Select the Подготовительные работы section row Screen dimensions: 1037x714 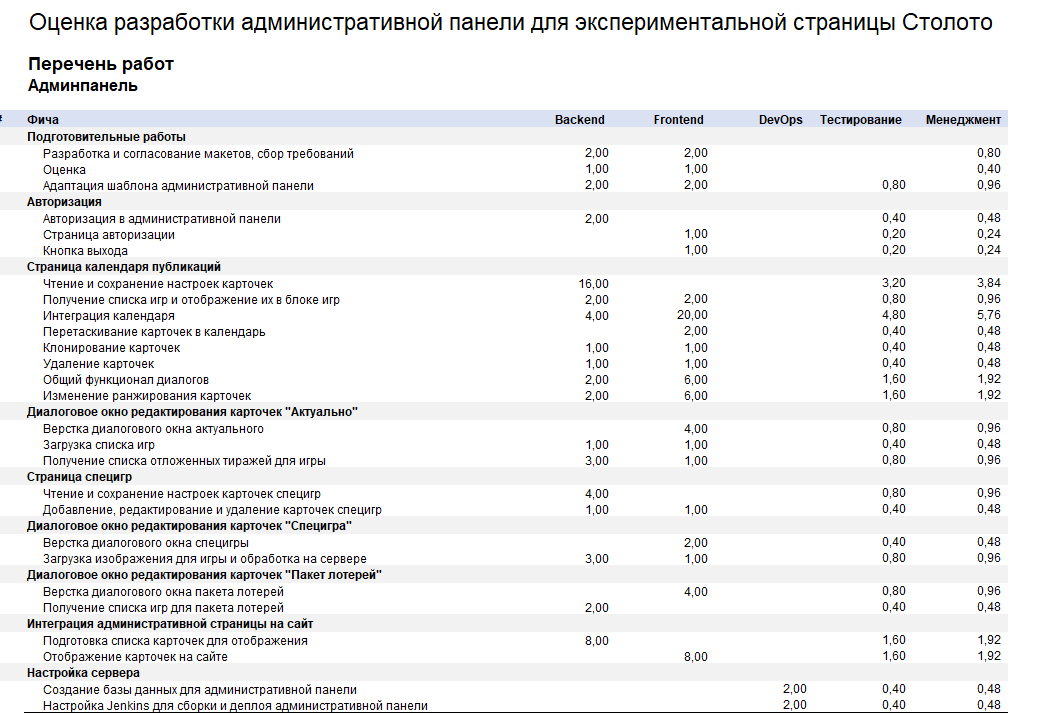[x=106, y=137]
